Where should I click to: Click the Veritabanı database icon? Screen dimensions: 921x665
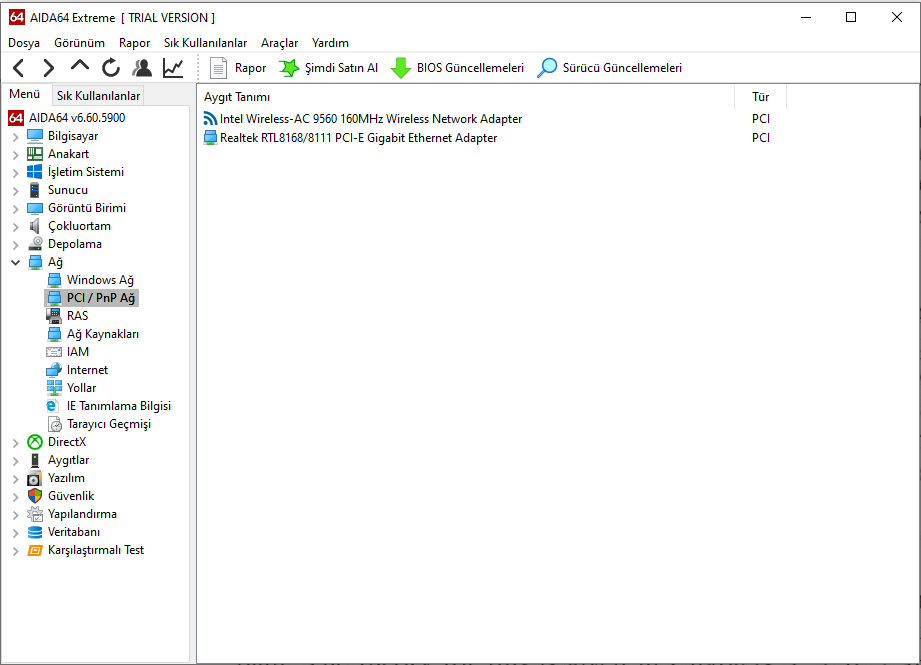pyautogui.click(x=35, y=532)
